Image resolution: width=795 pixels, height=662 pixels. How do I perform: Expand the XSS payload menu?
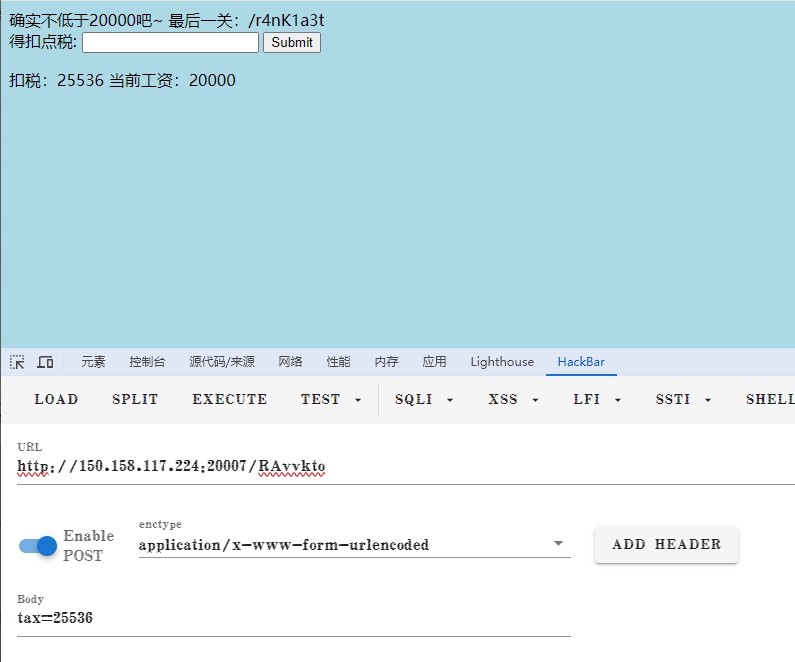(513, 399)
